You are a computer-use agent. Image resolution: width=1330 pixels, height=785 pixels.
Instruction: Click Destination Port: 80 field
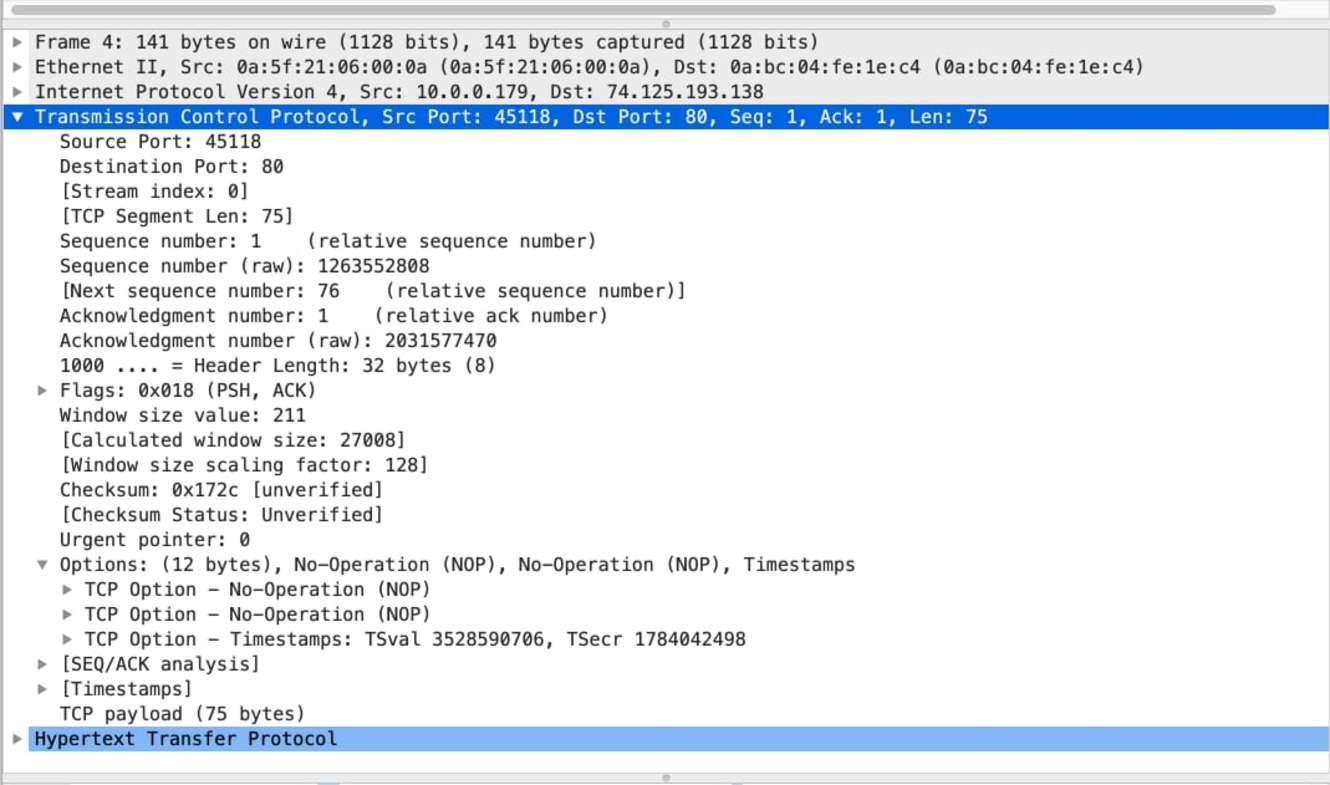click(x=171, y=167)
